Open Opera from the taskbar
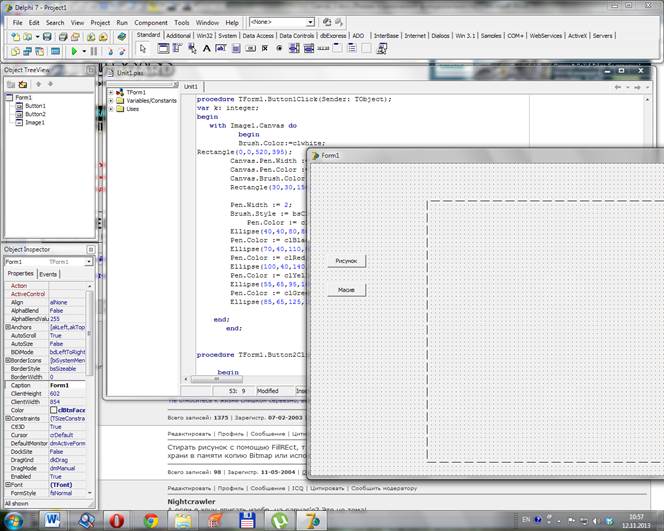The width and height of the screenshot is (664, 531). click(x=117, y=521)
